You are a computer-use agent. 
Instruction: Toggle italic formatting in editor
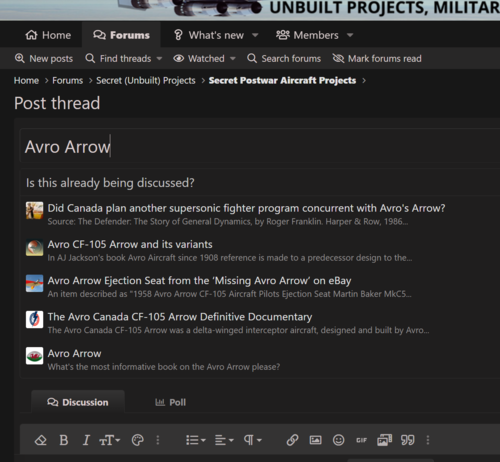tap(86, 440)
